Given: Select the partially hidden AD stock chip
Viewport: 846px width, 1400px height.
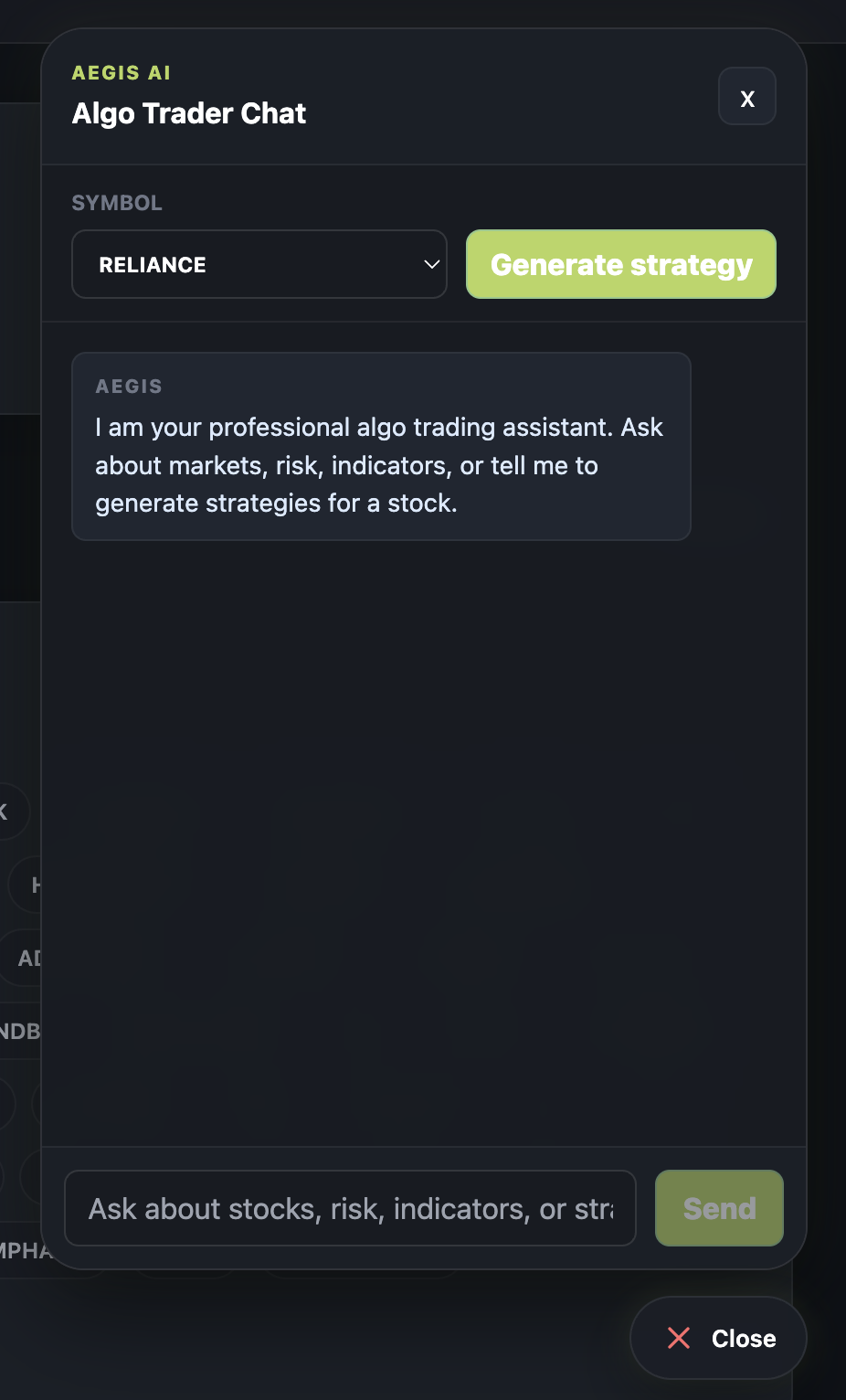Looking at the screenshot, I should tap(23, 958).
